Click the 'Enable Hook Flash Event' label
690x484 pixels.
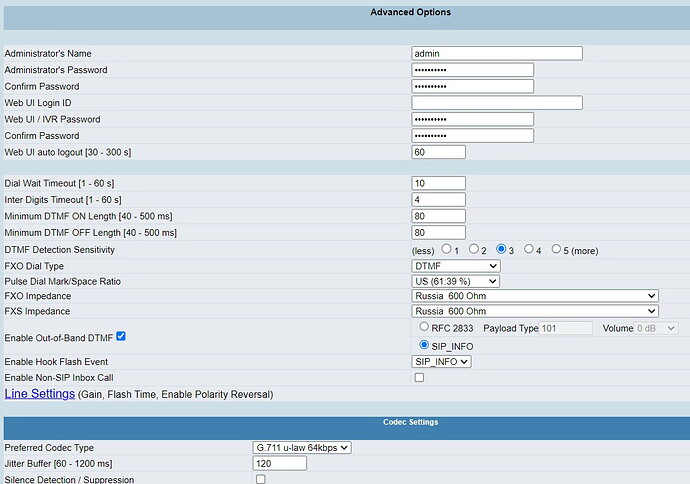(x=56, y=362)
